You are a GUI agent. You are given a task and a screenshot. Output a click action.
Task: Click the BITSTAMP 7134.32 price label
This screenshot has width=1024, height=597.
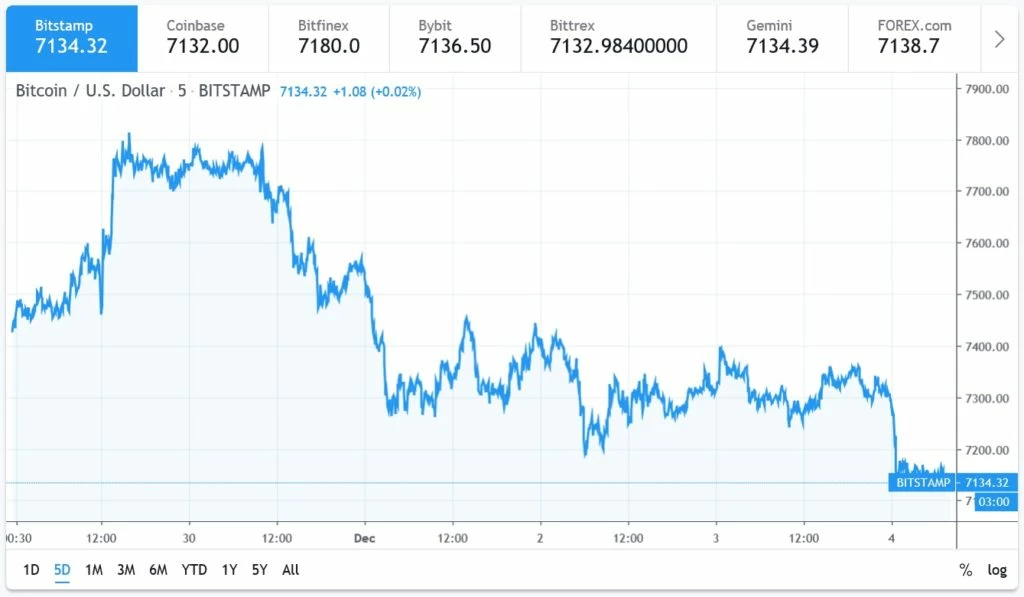click(953, 483)
